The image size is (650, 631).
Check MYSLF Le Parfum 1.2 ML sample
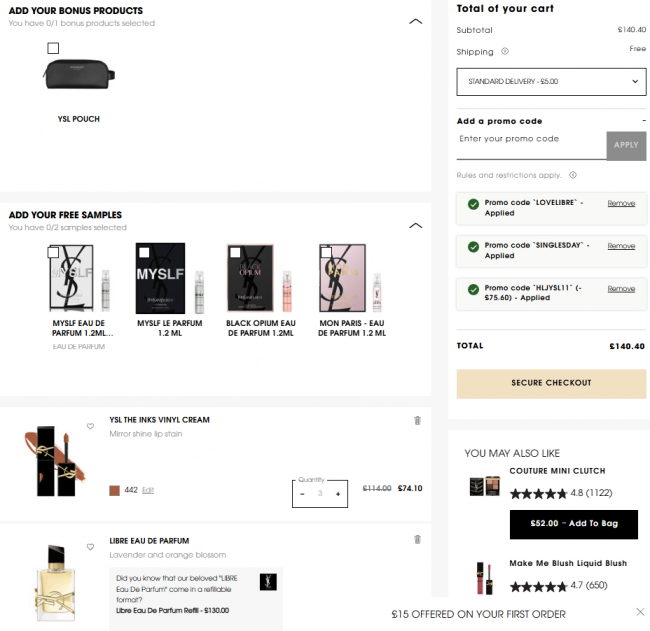(x=145, y=253)
